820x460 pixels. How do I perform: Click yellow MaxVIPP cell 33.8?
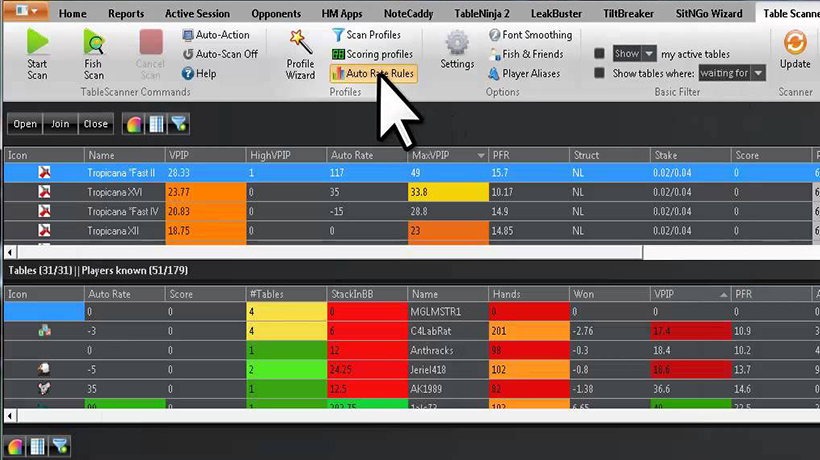pos(448,192)
